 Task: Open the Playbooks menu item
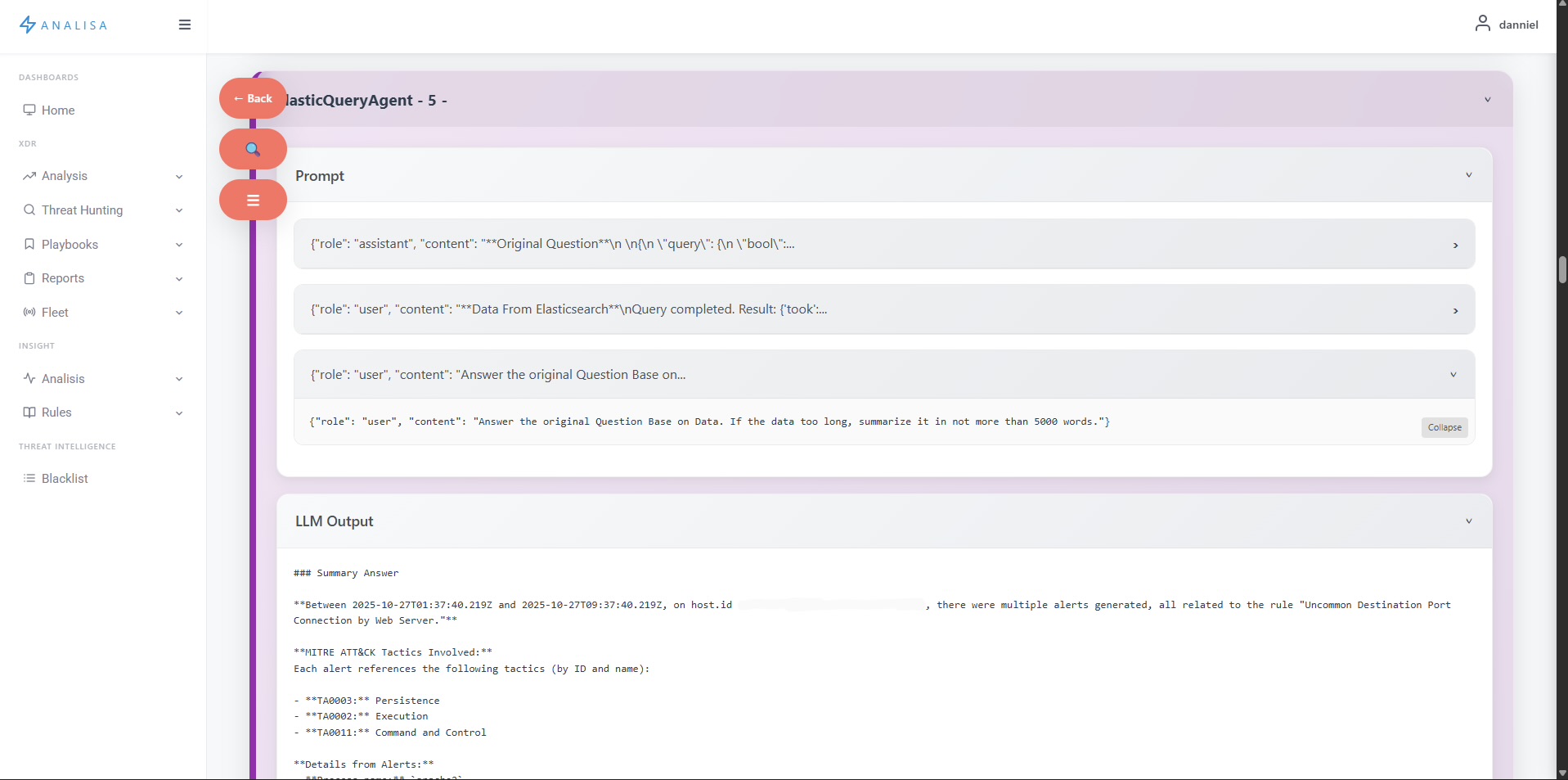tap(70, 245)
